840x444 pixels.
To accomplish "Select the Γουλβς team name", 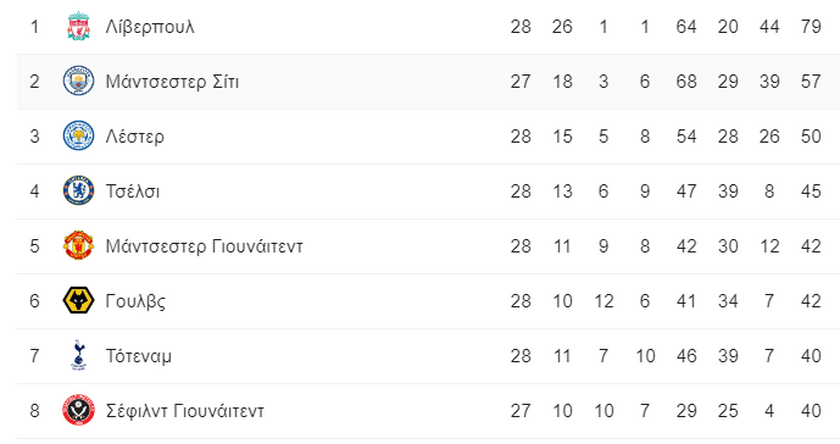I will tap(135, 302).
